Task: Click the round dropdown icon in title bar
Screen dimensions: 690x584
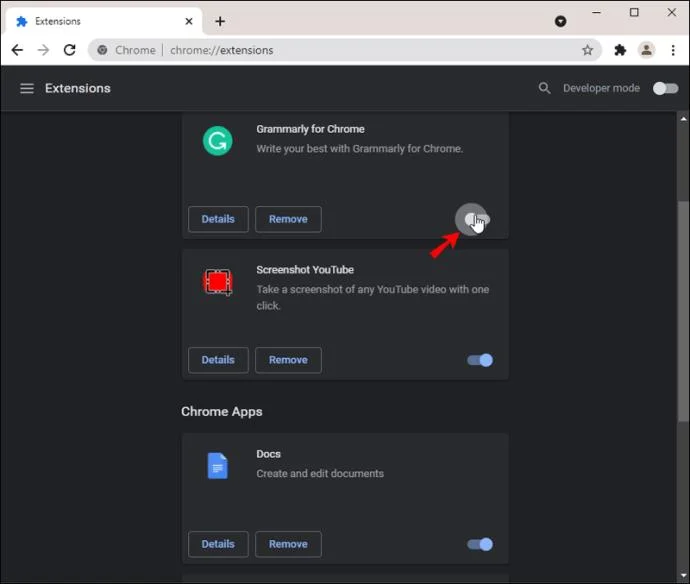Action: (560, 21)
